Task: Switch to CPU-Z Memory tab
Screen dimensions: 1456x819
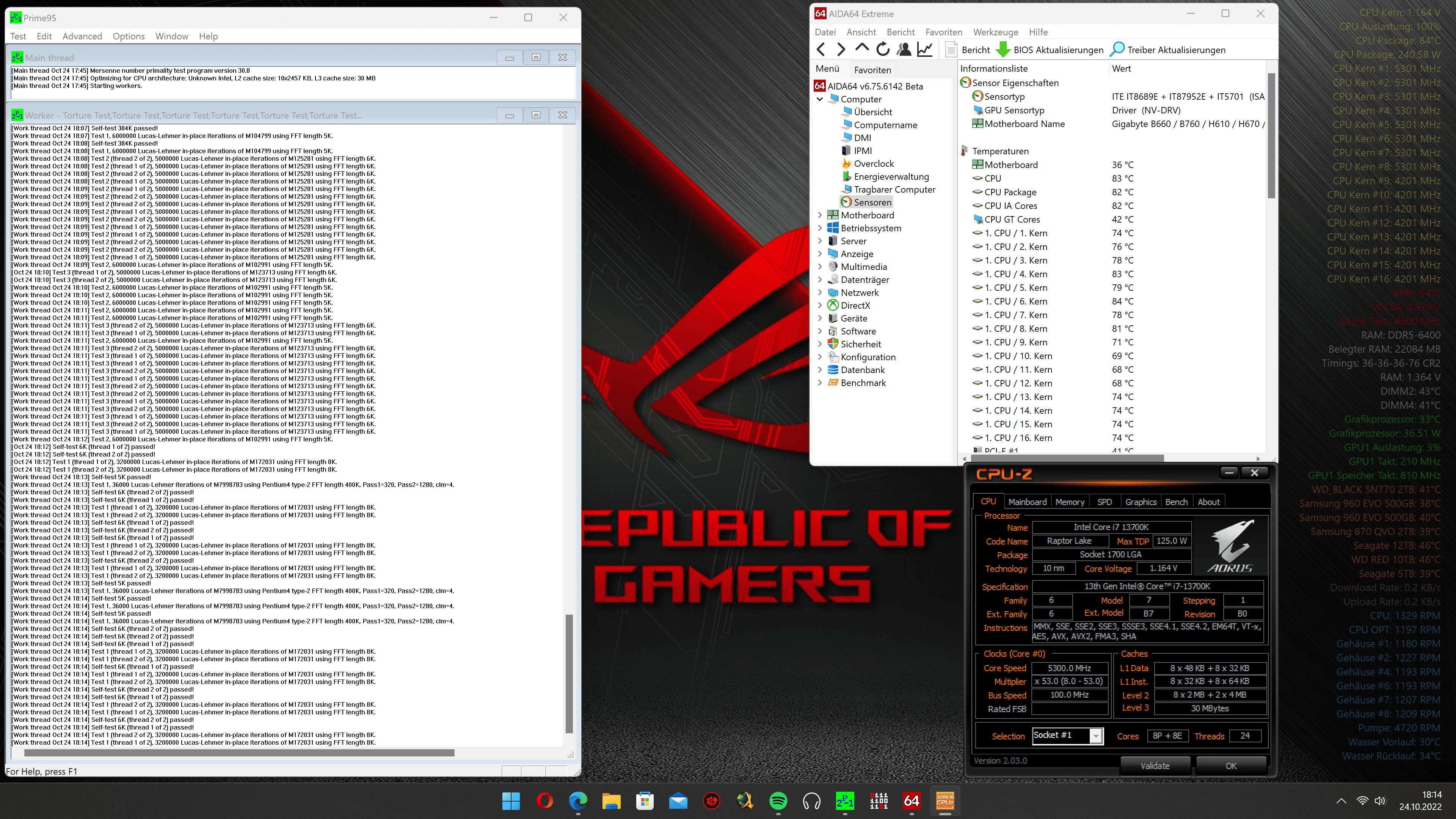Action: click(x=1069, y=502)
